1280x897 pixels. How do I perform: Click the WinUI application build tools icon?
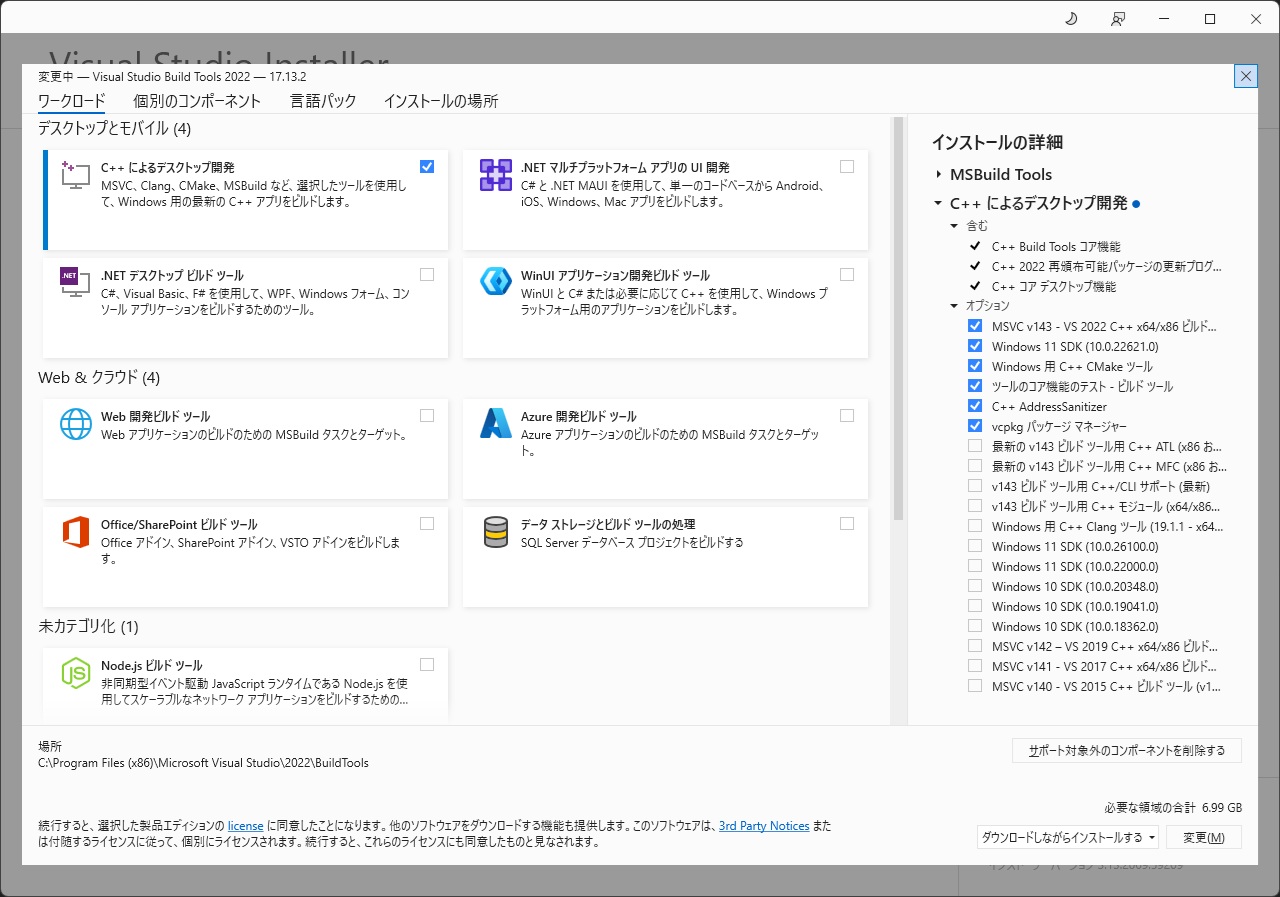pyautogui.click(x=496, y=282)
